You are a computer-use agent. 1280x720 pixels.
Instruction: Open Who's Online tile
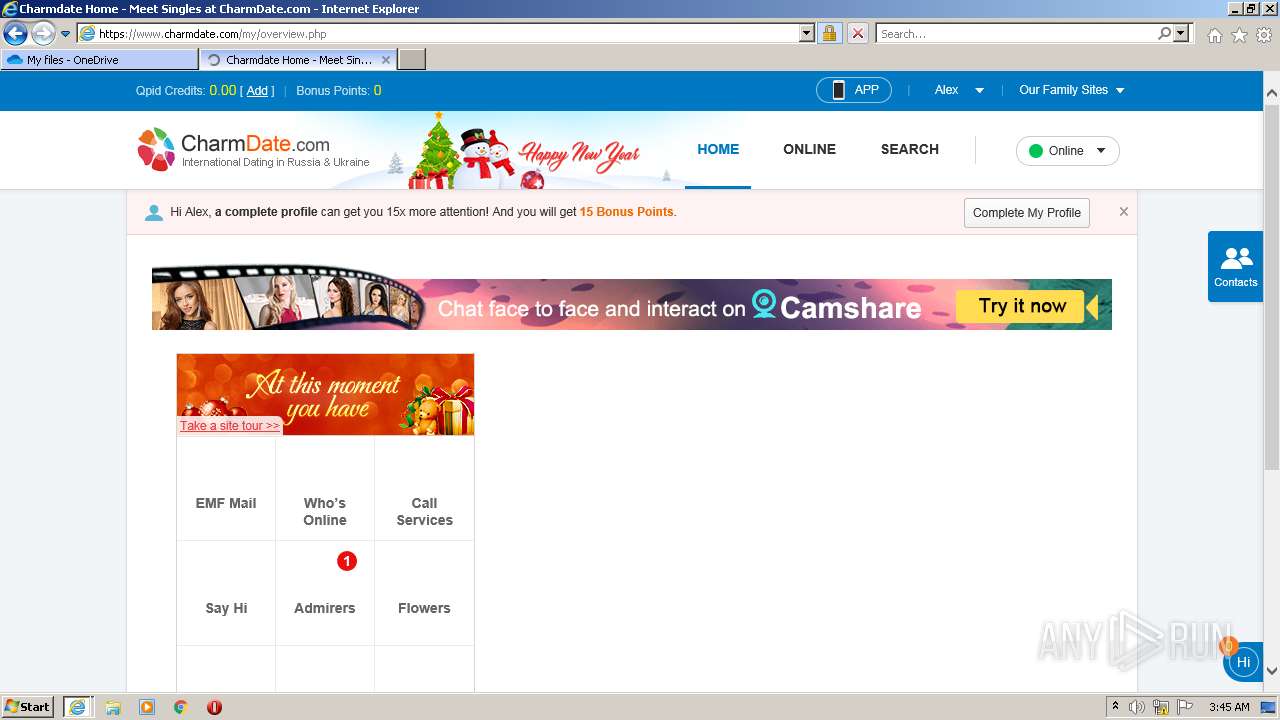[x=325, y=488]
